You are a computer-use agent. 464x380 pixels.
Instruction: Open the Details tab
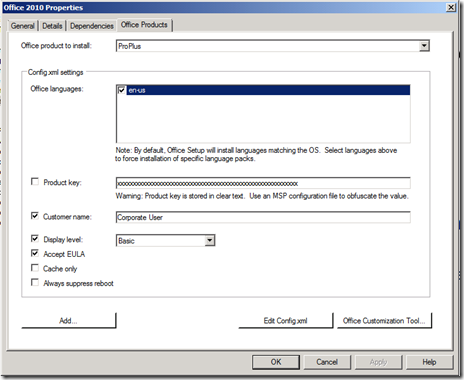[x=52, y=26]
